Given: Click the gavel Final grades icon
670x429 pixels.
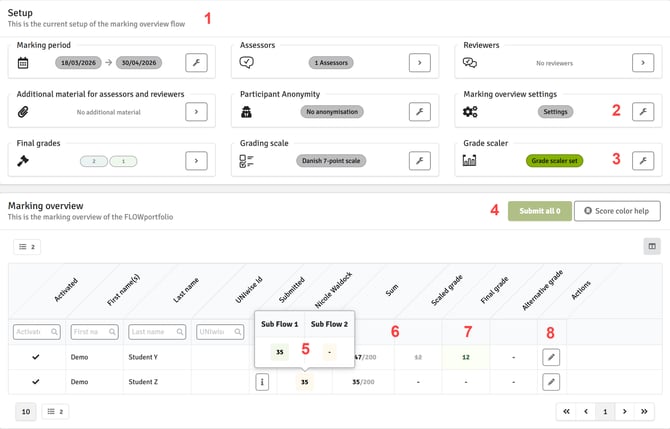Looking at the screenshot, I should coord(23,161).
